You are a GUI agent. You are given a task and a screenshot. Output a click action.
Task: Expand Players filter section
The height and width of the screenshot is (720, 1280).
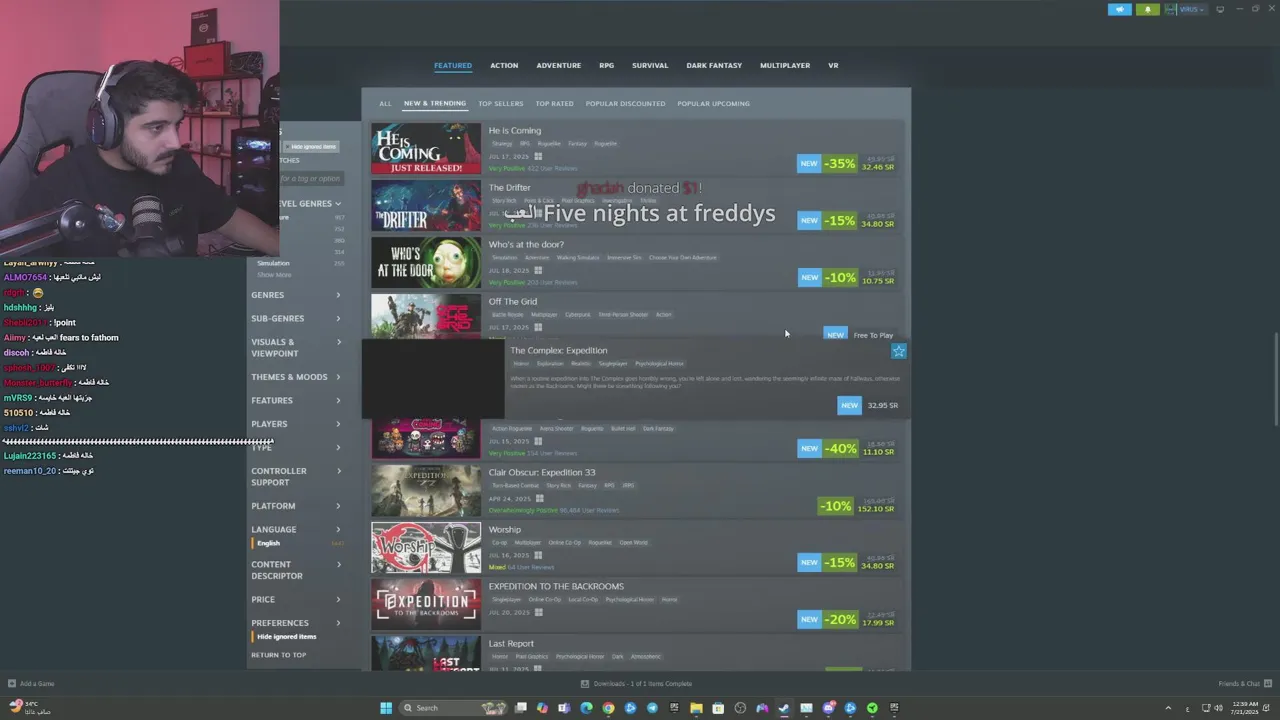(x=296, y=424)
